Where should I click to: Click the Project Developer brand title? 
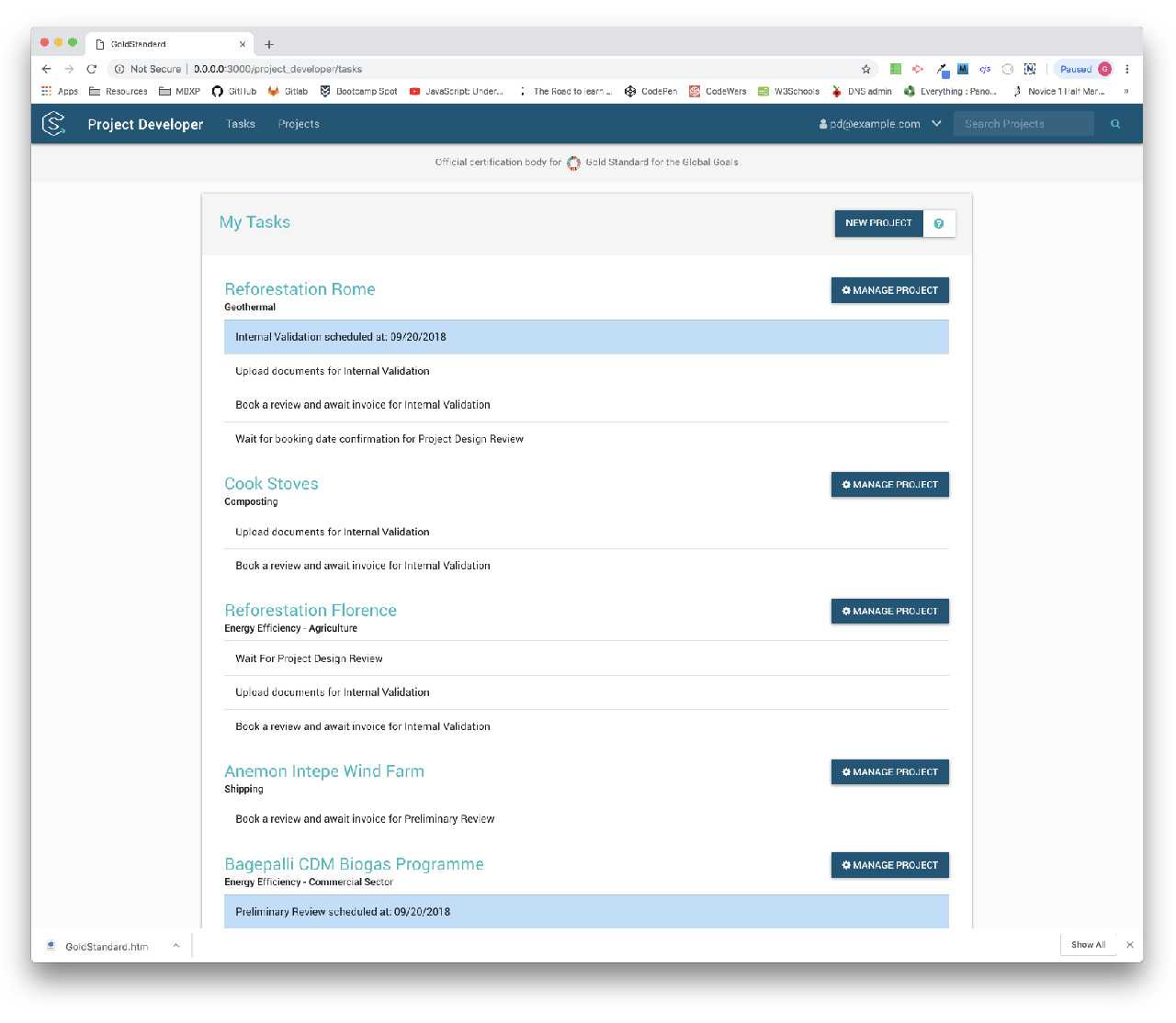(145, 124)
